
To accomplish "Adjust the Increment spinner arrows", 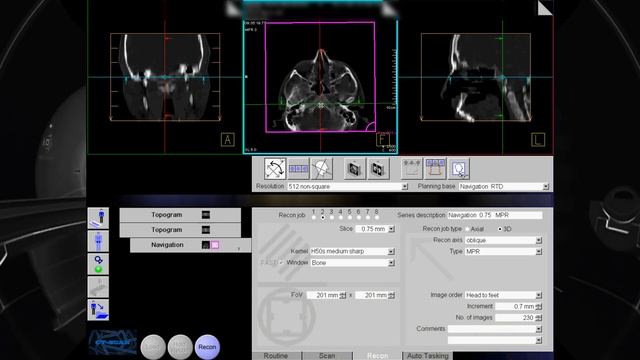I will [x=539, y=307].
